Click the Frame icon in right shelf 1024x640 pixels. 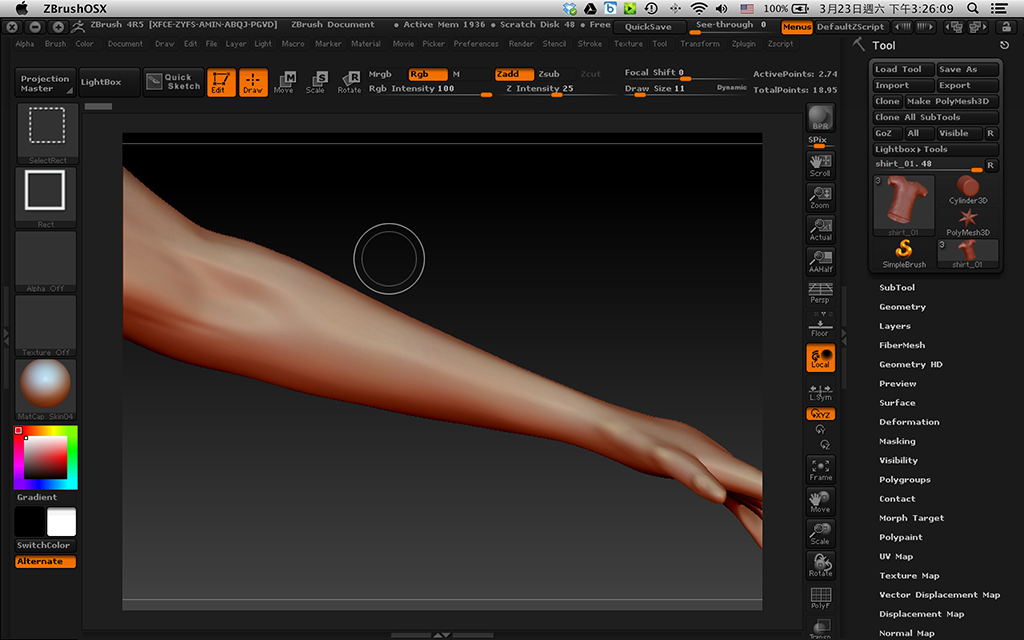point(820,469)
